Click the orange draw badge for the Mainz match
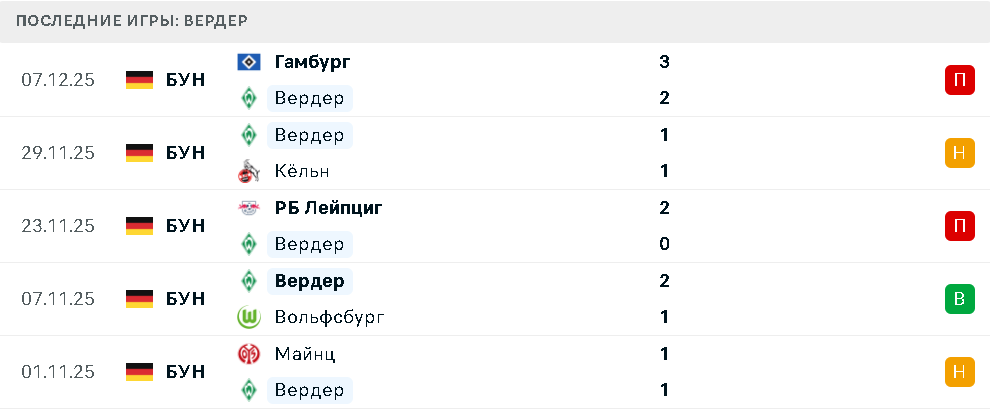This screenshot has width=990, height=410. pyautogui.click(x=959, y=372)
